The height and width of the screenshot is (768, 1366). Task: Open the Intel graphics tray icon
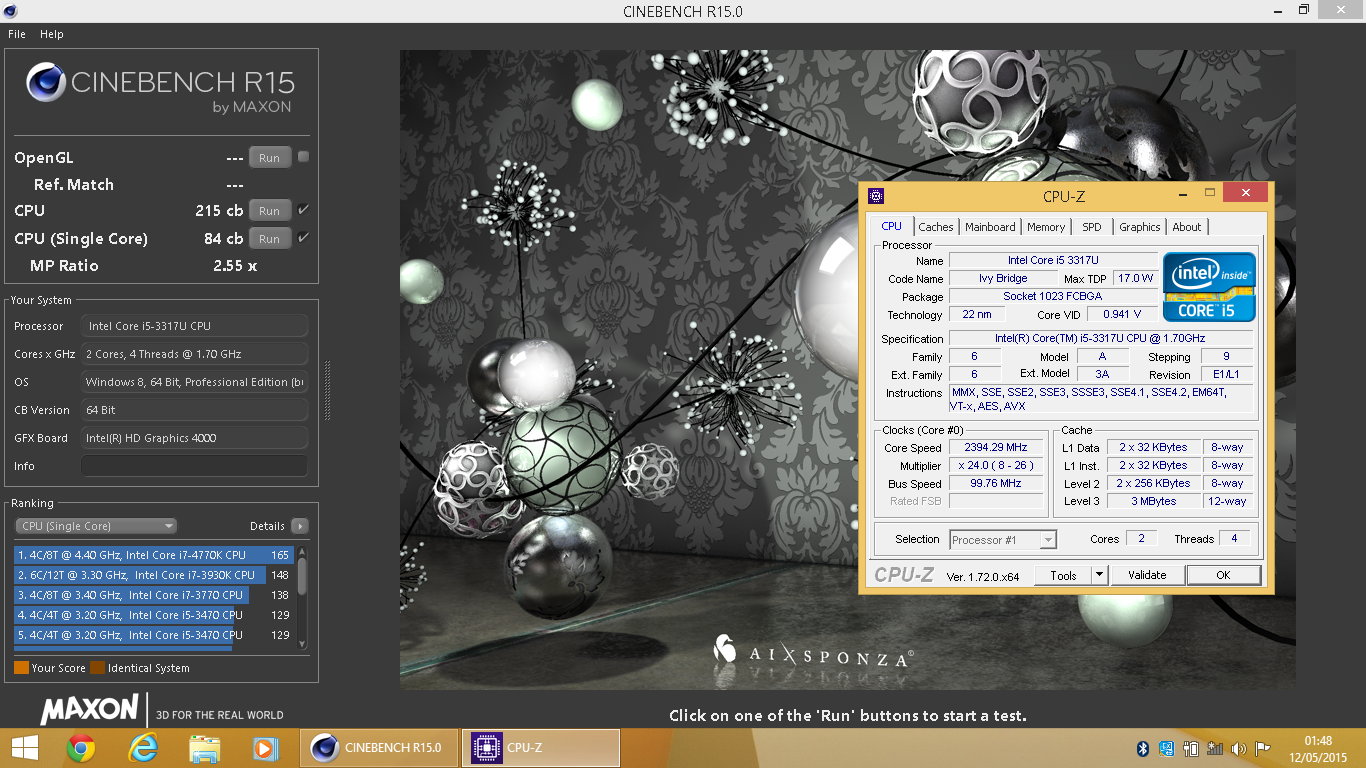click(1166, 748)
